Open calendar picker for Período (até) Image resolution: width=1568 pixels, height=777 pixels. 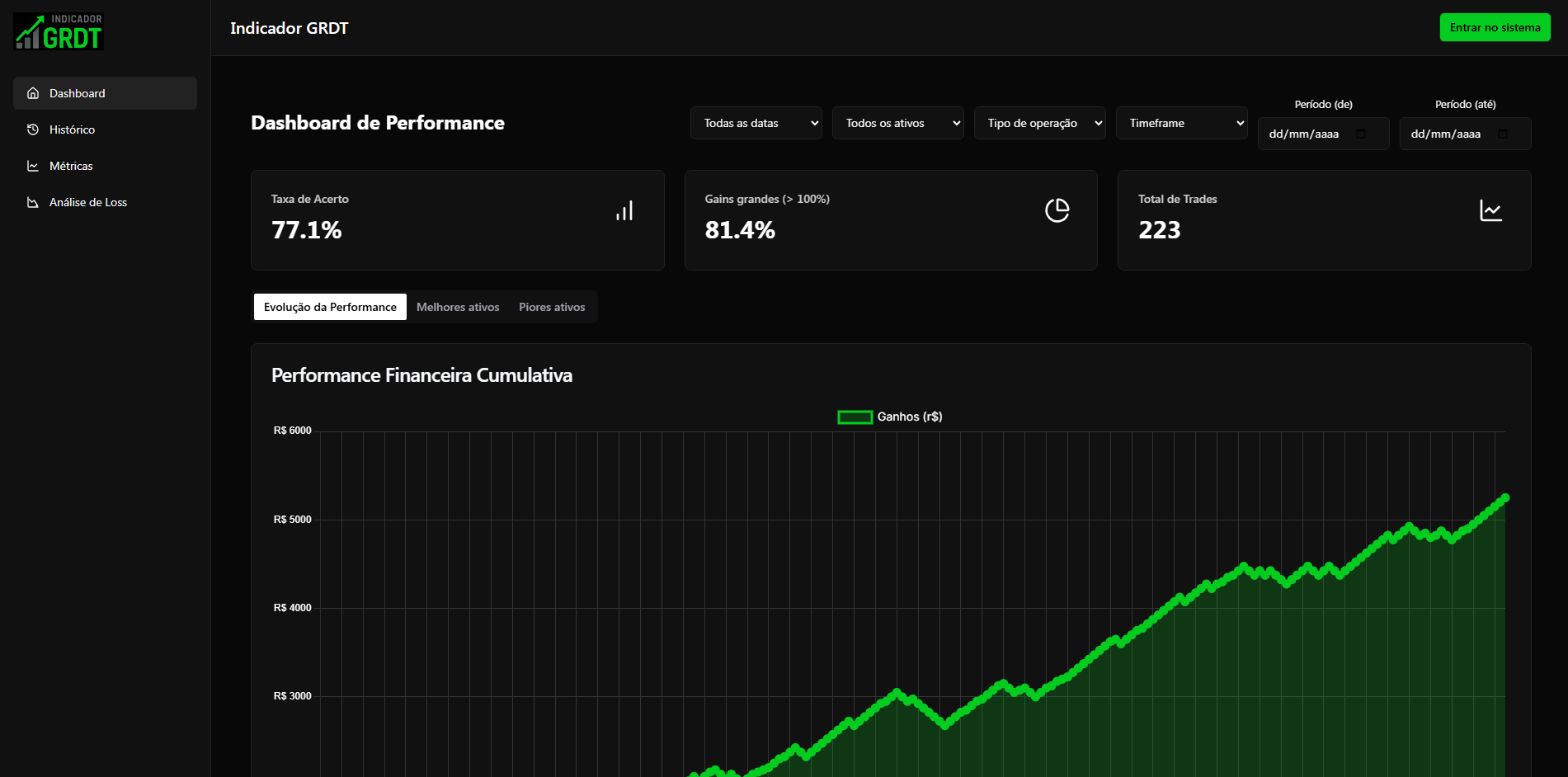point(1503,134)
